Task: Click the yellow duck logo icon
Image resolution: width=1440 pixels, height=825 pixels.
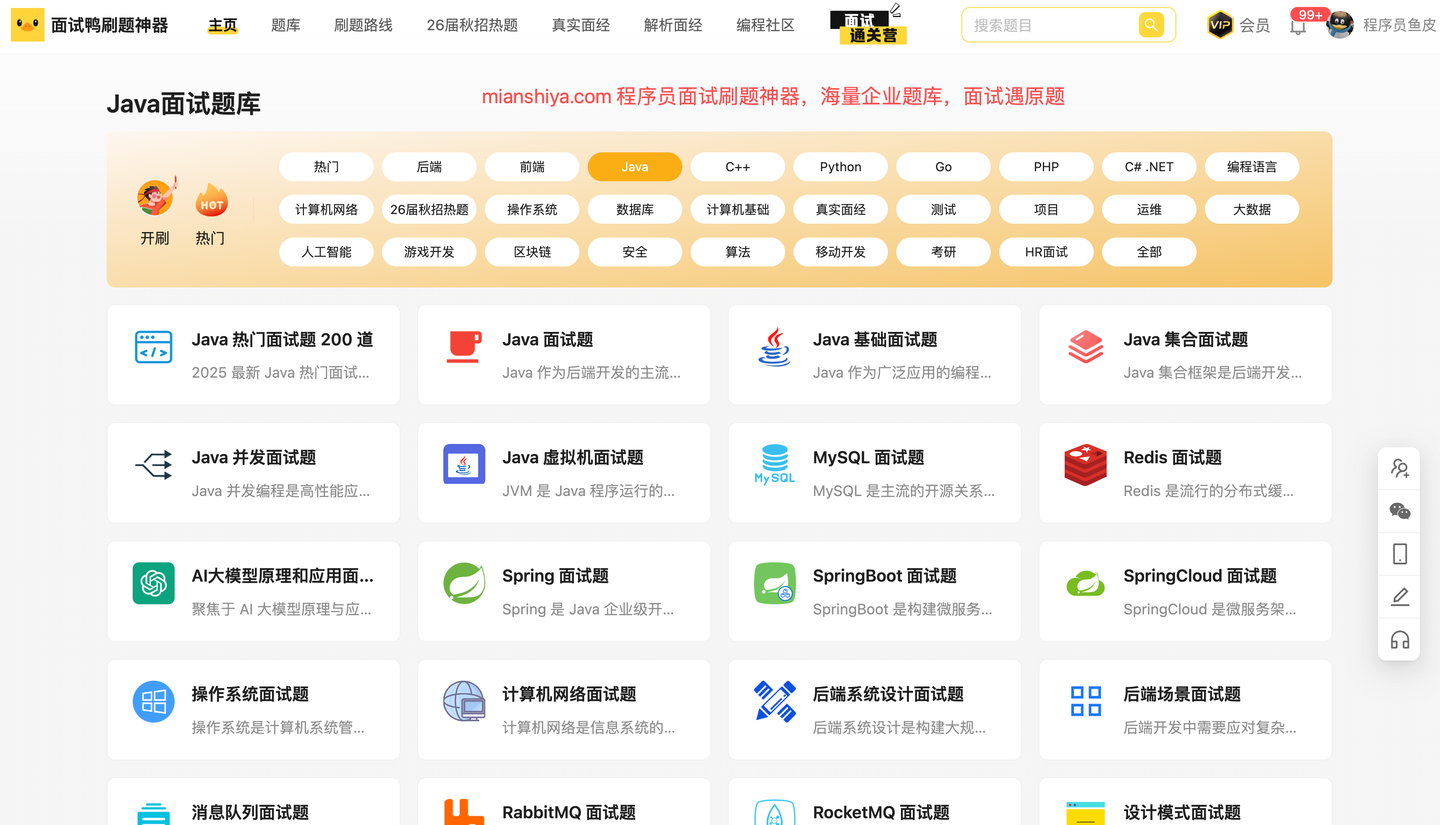Action: pyautogui.click(x=27, y=25)
